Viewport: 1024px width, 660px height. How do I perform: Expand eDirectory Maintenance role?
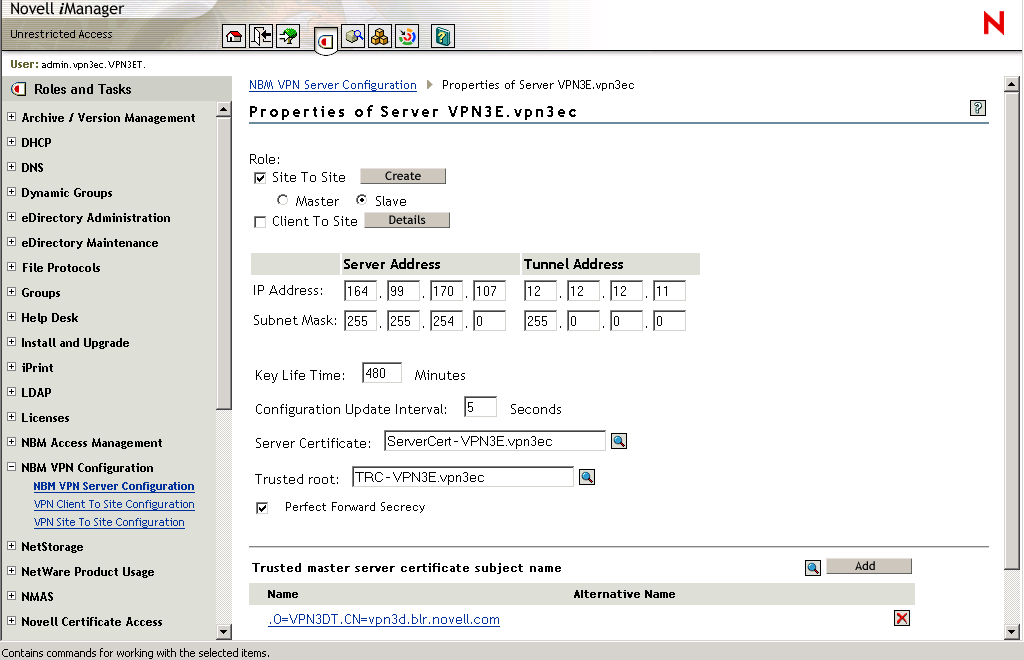(x=11, y=242)
